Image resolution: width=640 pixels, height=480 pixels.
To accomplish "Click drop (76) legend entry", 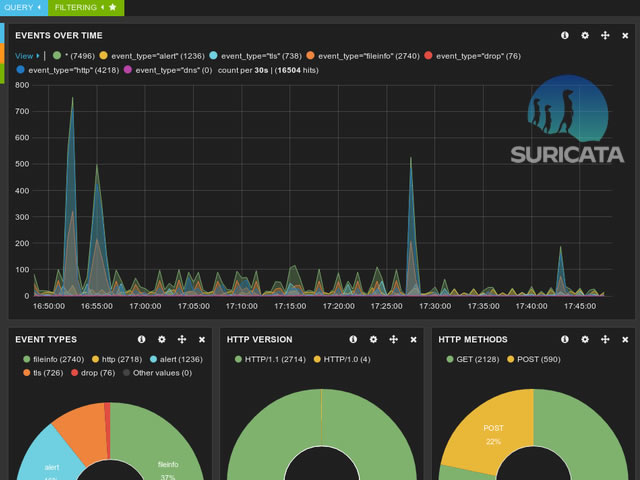I will click(x=93, y=373).
